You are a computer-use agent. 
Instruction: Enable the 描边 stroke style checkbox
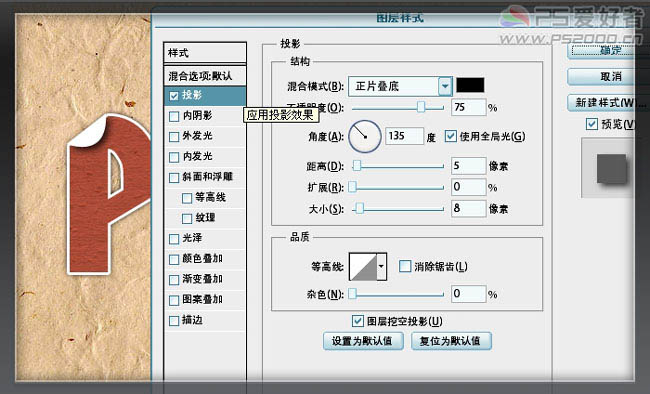point(174,321)
